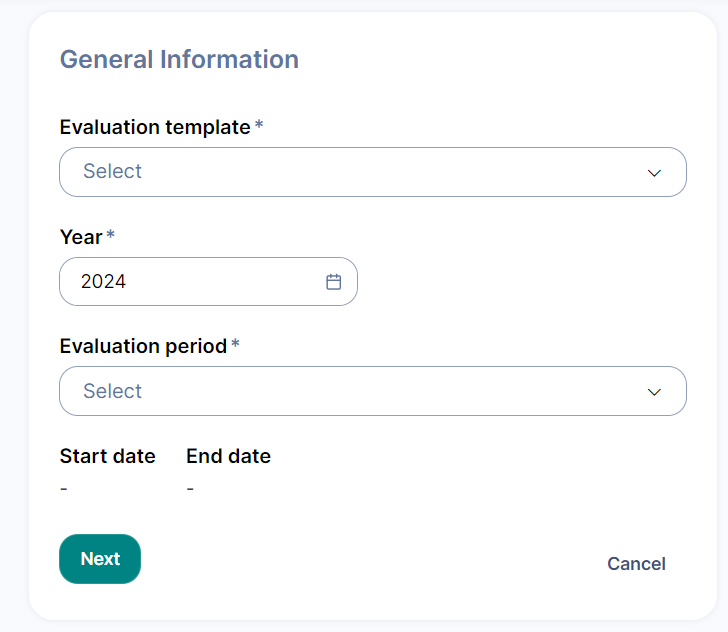
Task: Click the Evaluation period label
Action: [x=143, y=346]
